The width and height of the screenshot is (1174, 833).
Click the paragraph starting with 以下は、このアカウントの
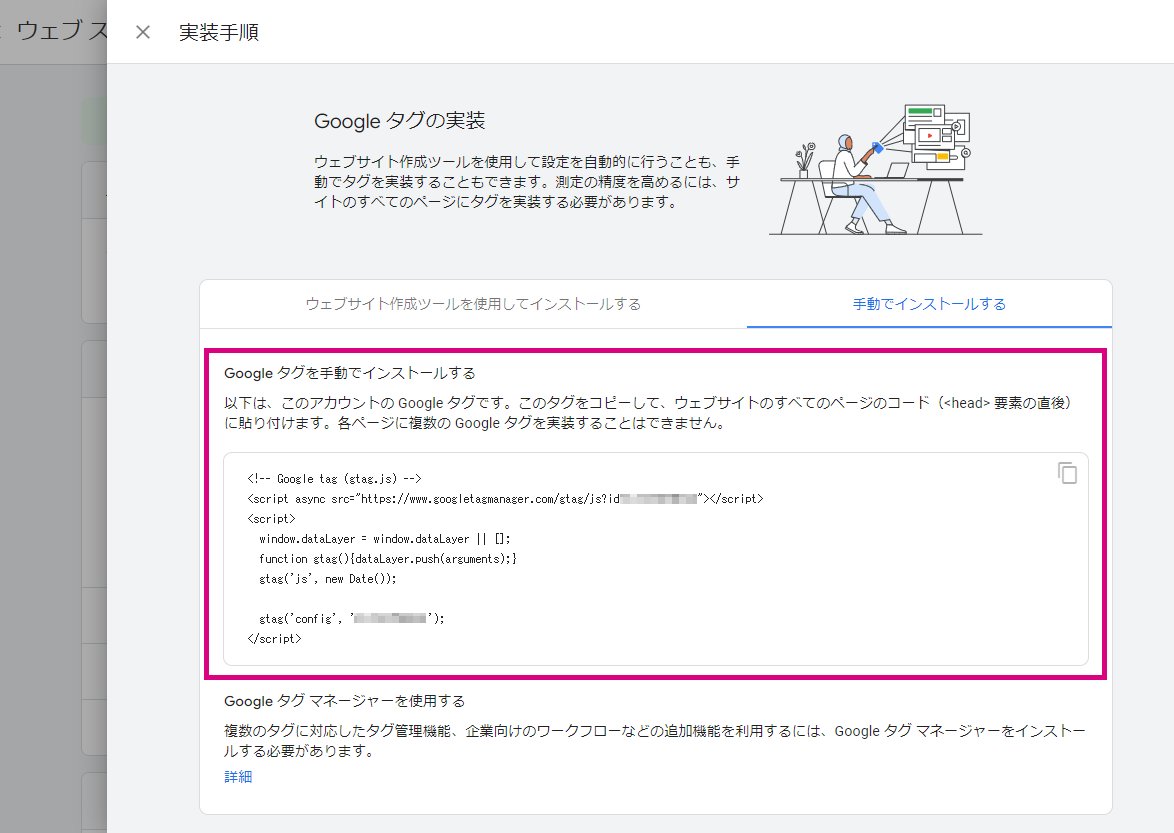tap(648, 412)
